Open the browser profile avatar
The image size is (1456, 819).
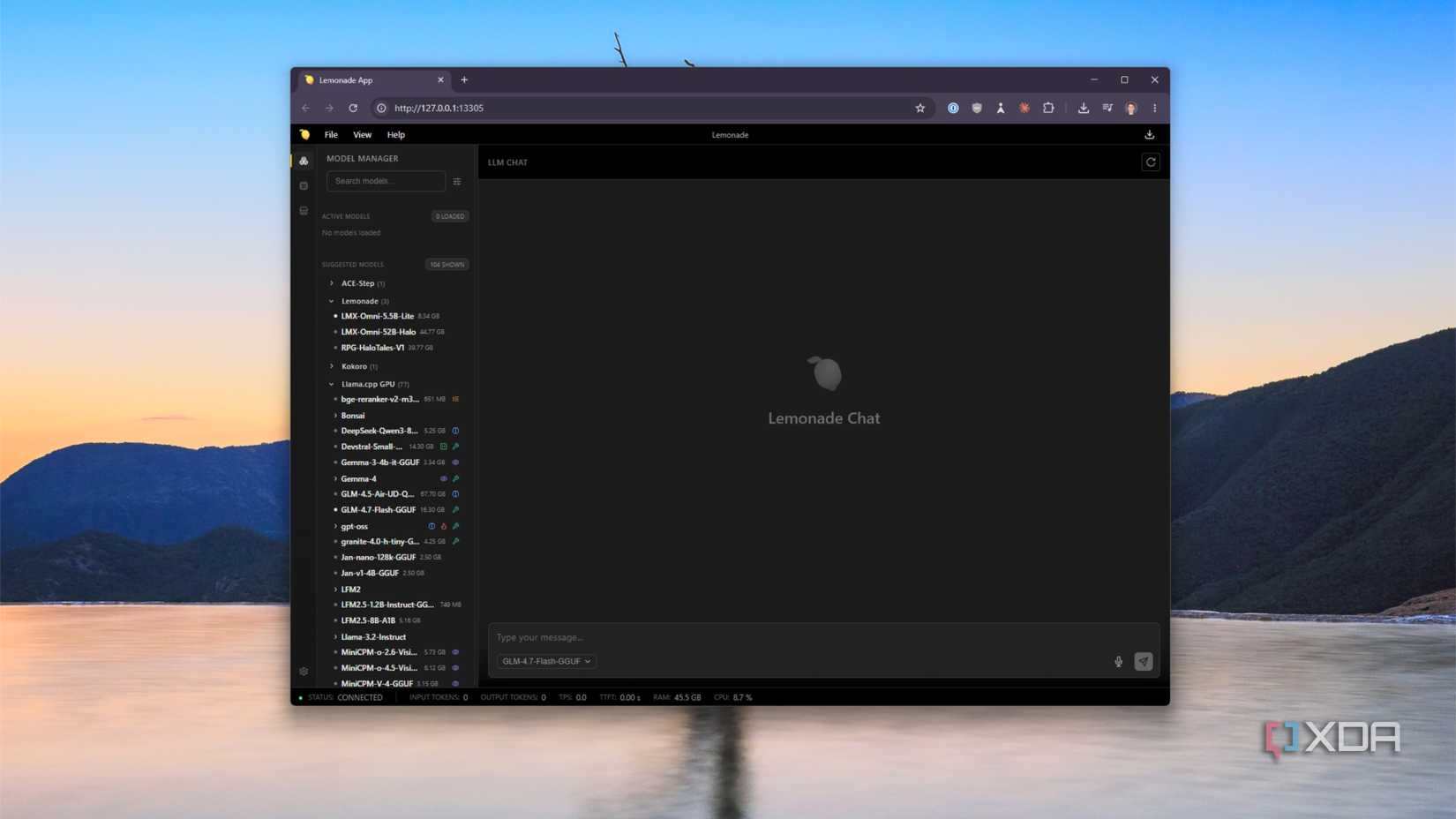[x=1131, y=108]
